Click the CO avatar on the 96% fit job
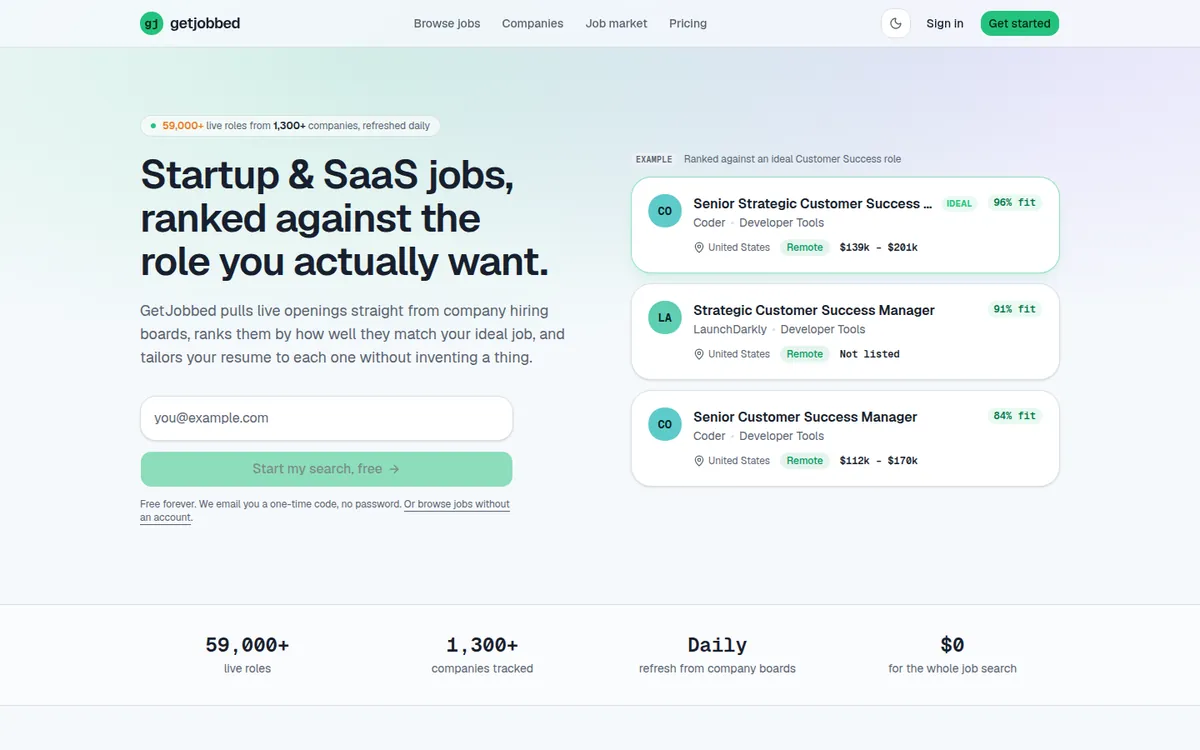 coord(664,211)
